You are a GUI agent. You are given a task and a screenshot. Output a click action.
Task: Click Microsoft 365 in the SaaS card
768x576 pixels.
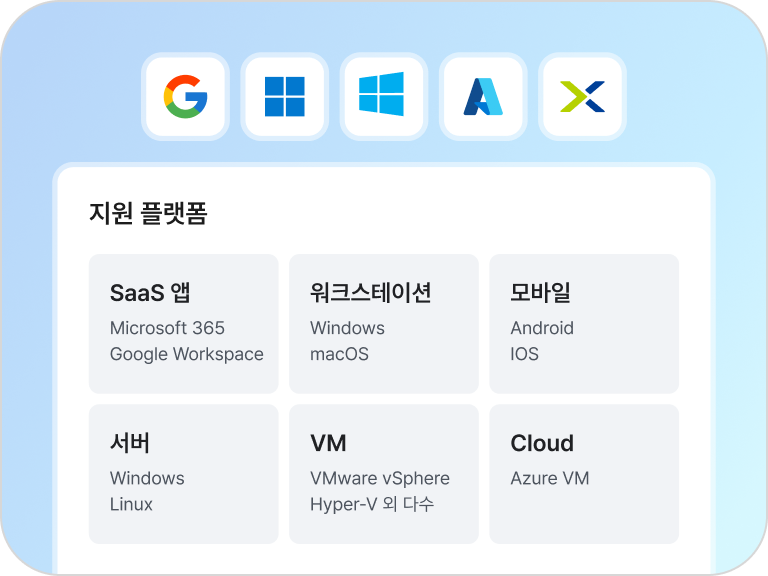click(167, 328)
